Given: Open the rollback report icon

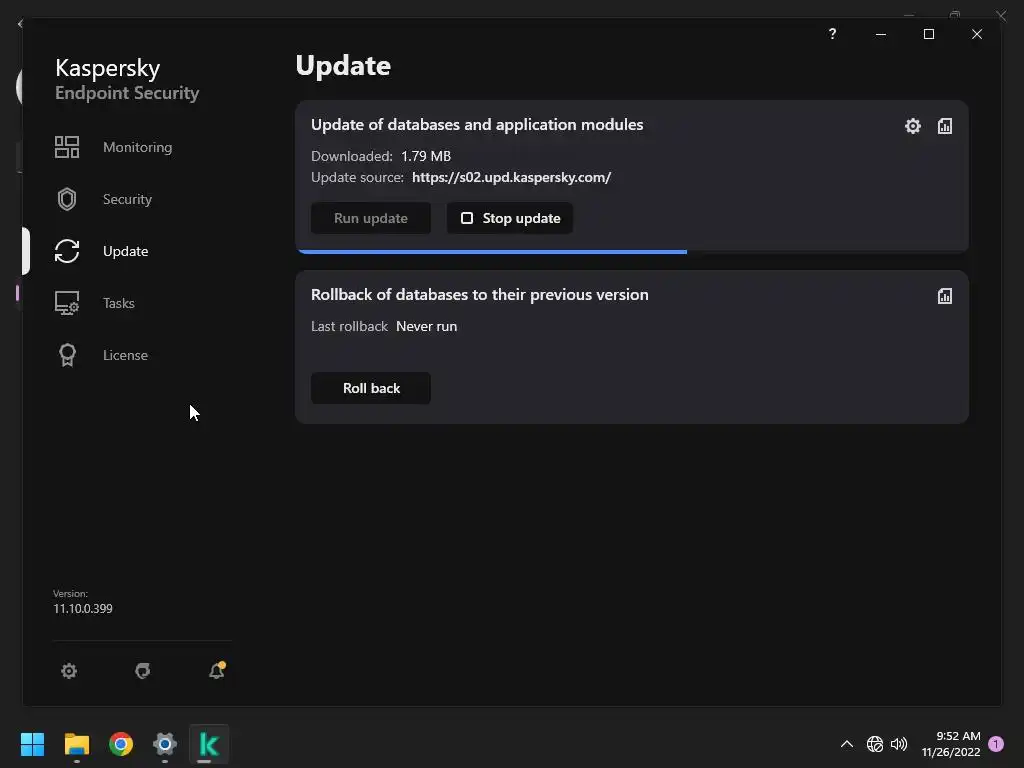Looking at the screenshot, I should click(x=944, y=296).
